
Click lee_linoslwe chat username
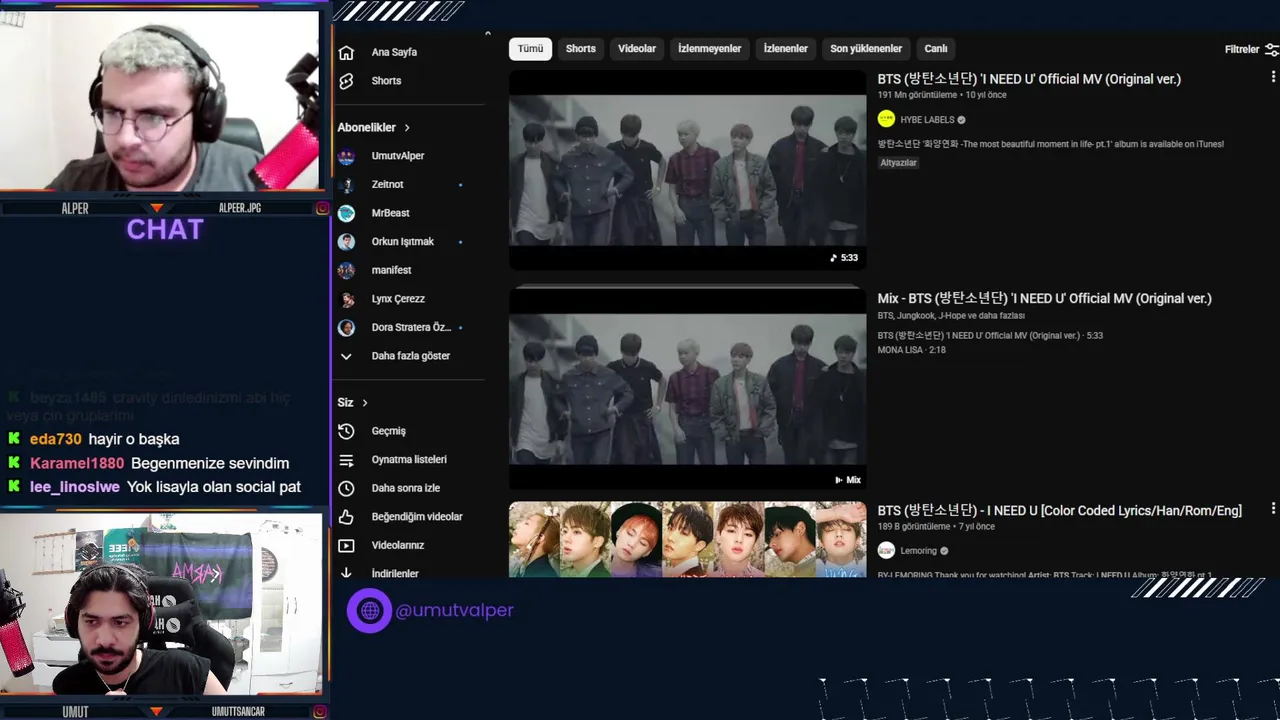tap(75, 487)
